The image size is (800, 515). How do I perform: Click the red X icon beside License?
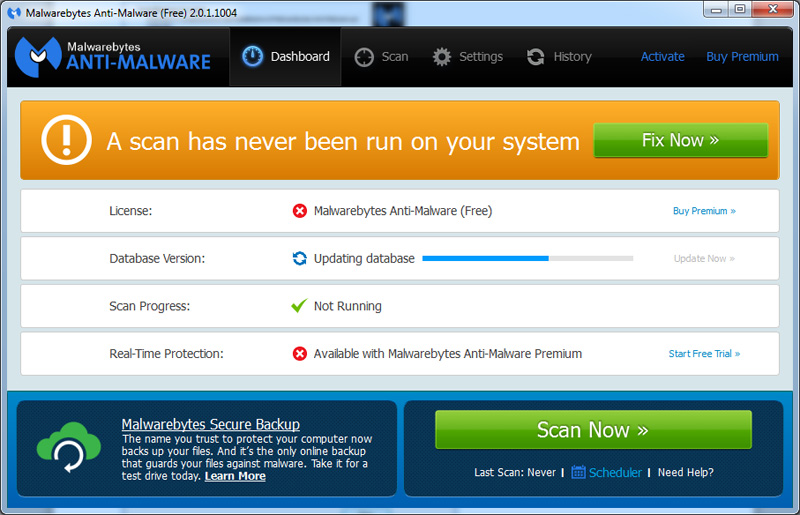click(x=299, y=211)
